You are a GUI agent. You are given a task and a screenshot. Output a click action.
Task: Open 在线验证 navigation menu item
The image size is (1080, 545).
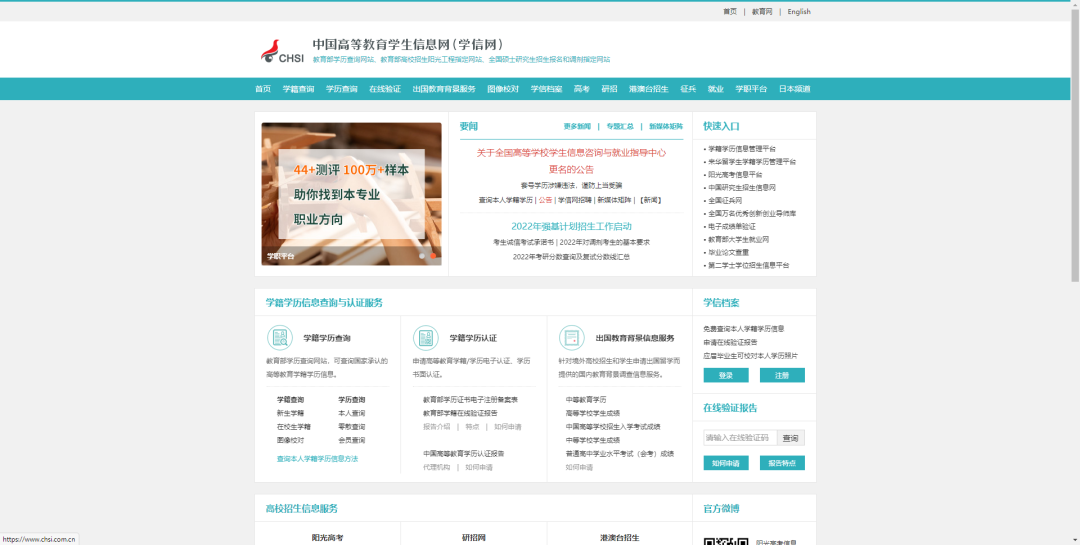pyautogui.click(x=384, y=89)
